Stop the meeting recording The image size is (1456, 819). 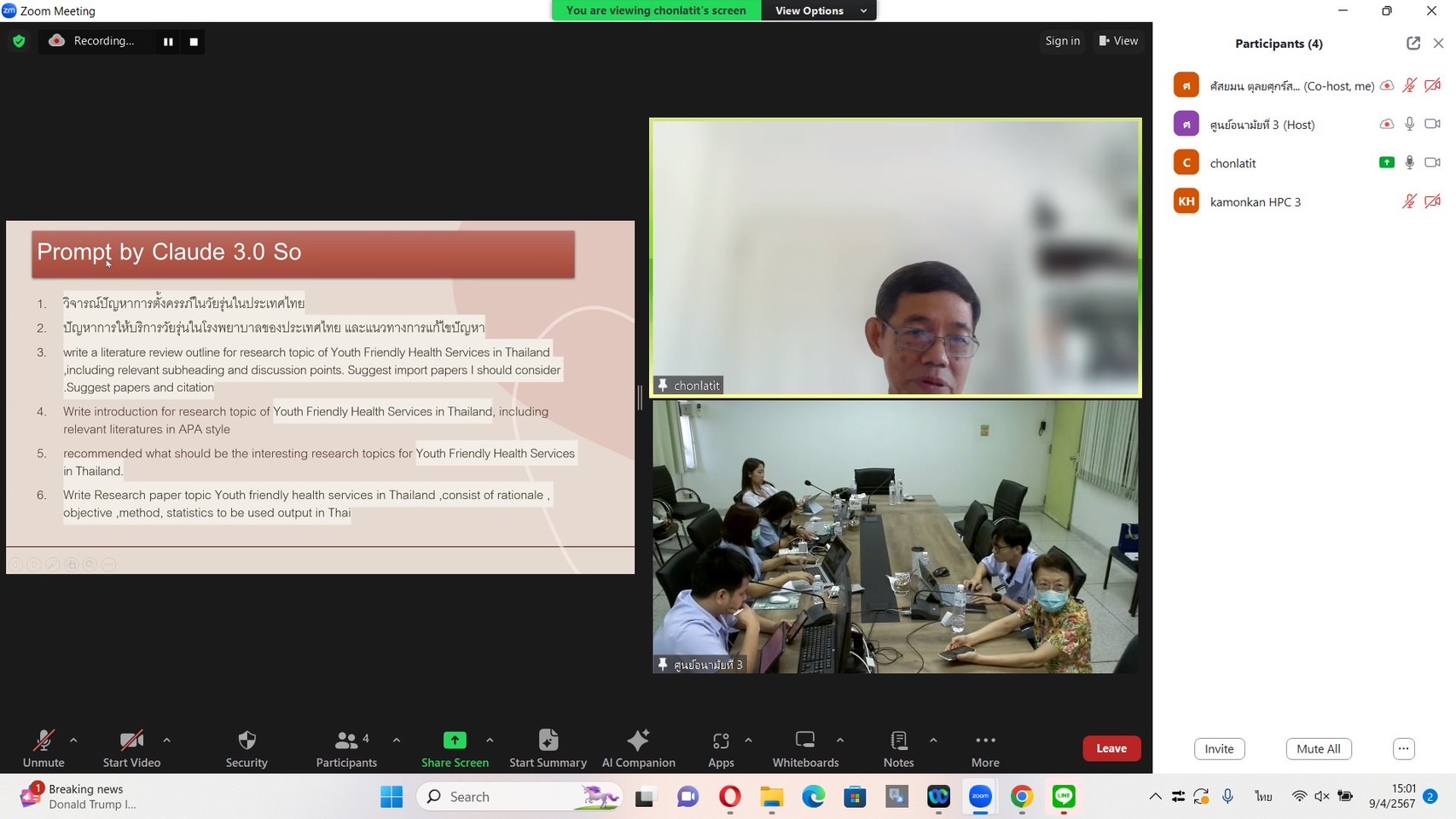tap(194, 41)
